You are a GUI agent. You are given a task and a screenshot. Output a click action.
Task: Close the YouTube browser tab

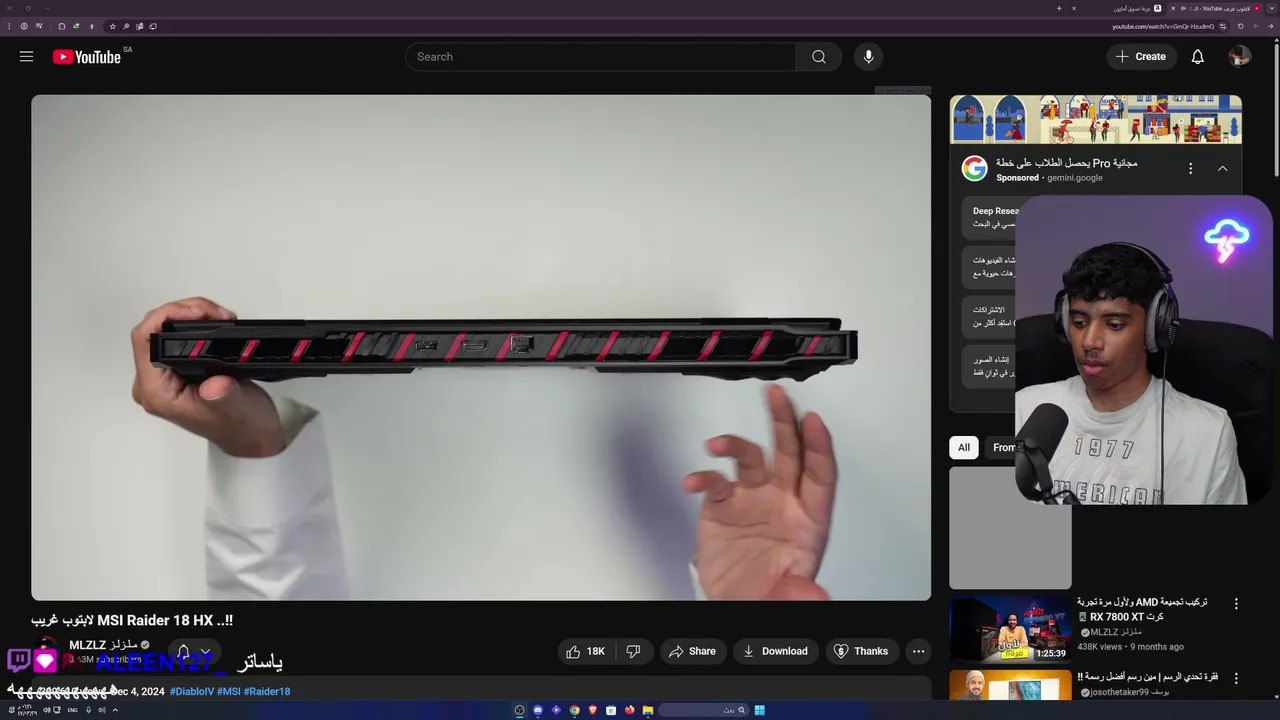click(1173, 8)
